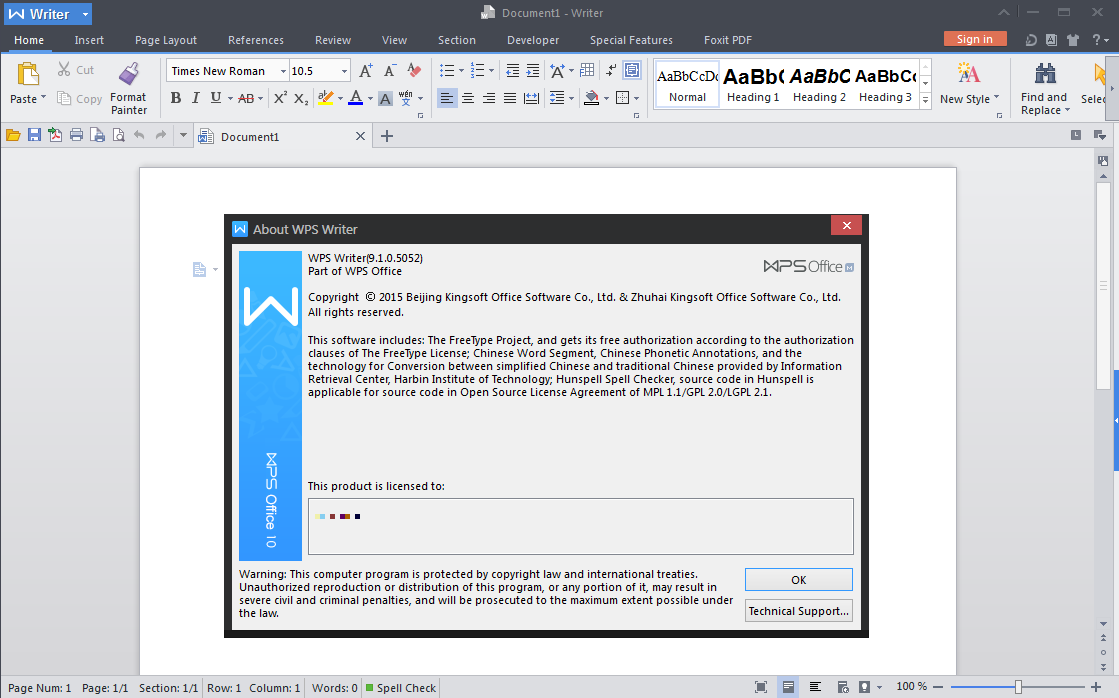Export to PDF from quick access toolbar

coord(55,135)
